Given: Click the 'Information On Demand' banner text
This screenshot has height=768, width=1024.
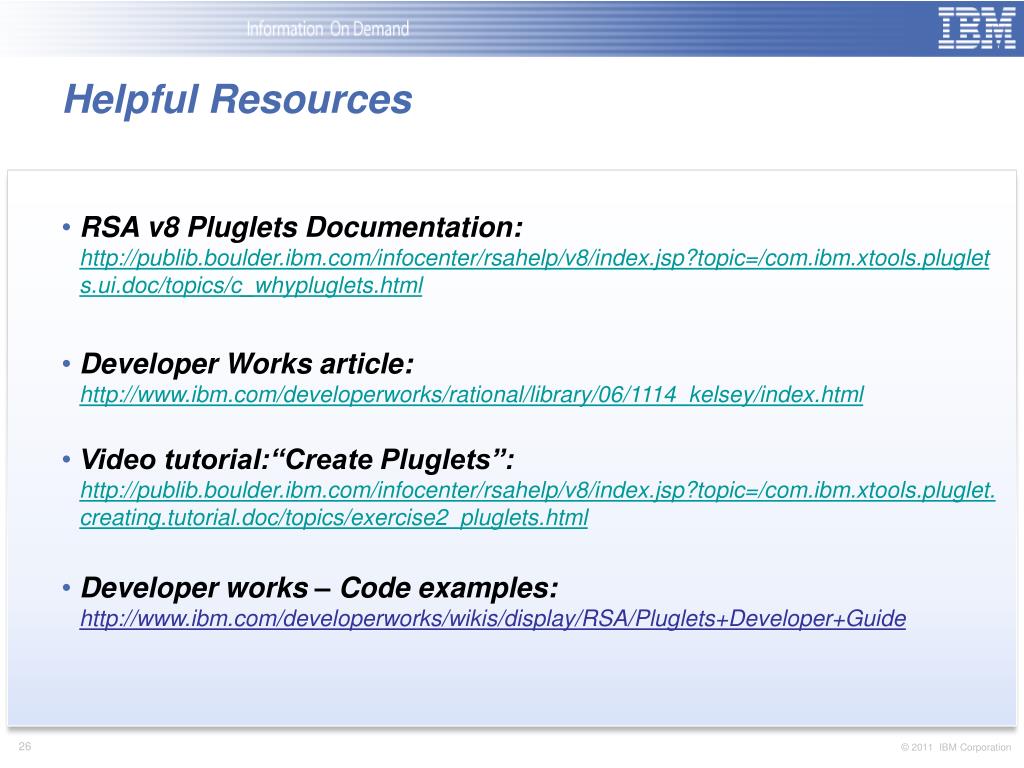Looking at the screenshot, I should click(328, 29).
